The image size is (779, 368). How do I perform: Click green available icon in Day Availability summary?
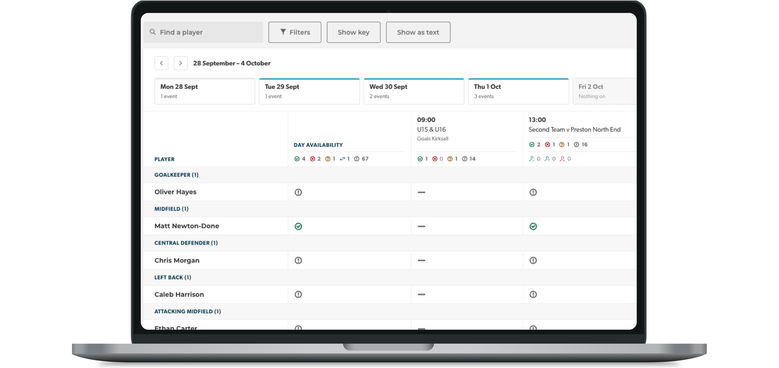tap(297, 159)
